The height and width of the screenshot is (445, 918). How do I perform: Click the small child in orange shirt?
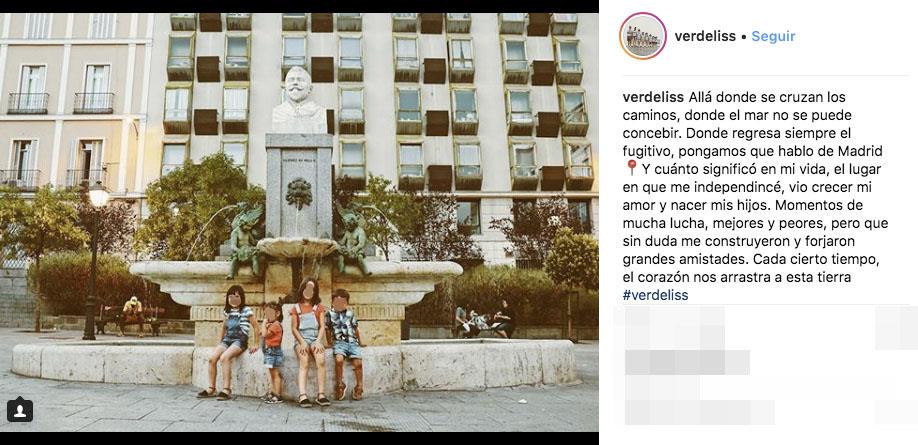272,352
